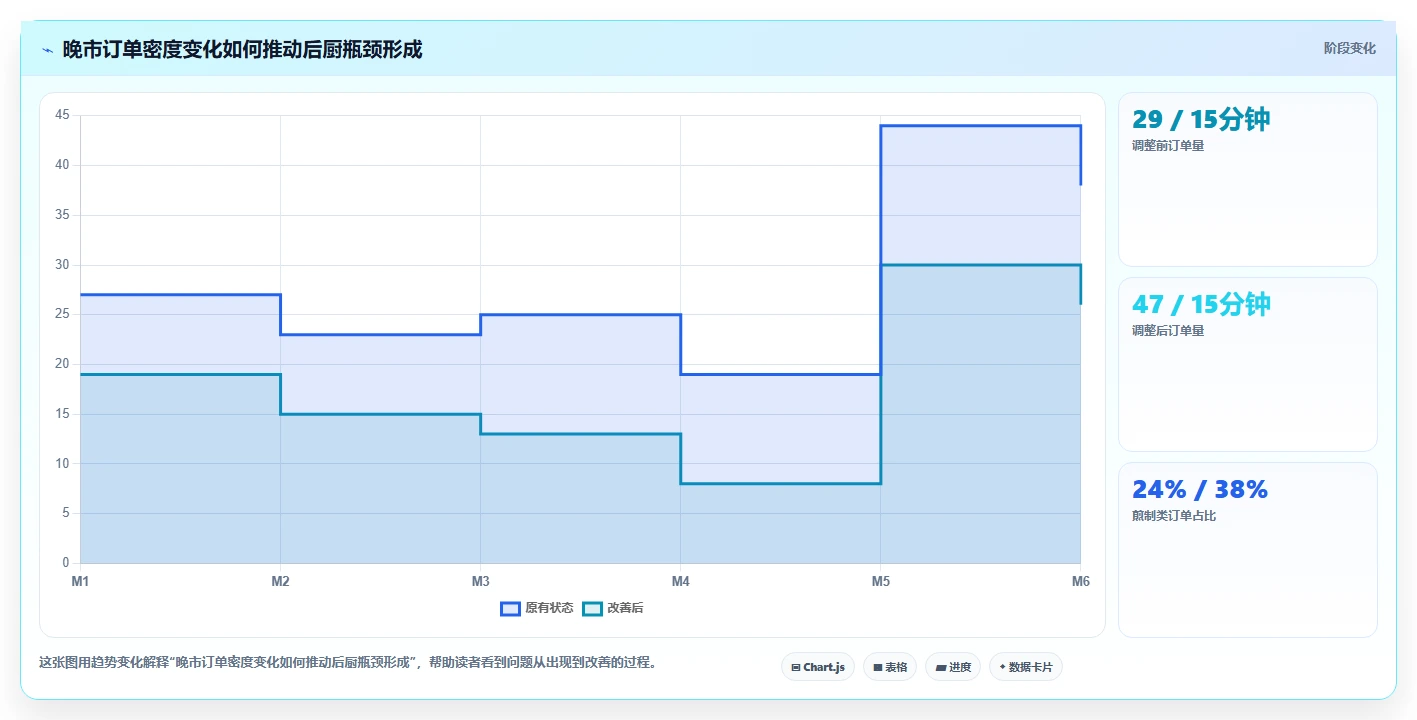Click the 原有状态 blue legend swatch

coord(510,608)
